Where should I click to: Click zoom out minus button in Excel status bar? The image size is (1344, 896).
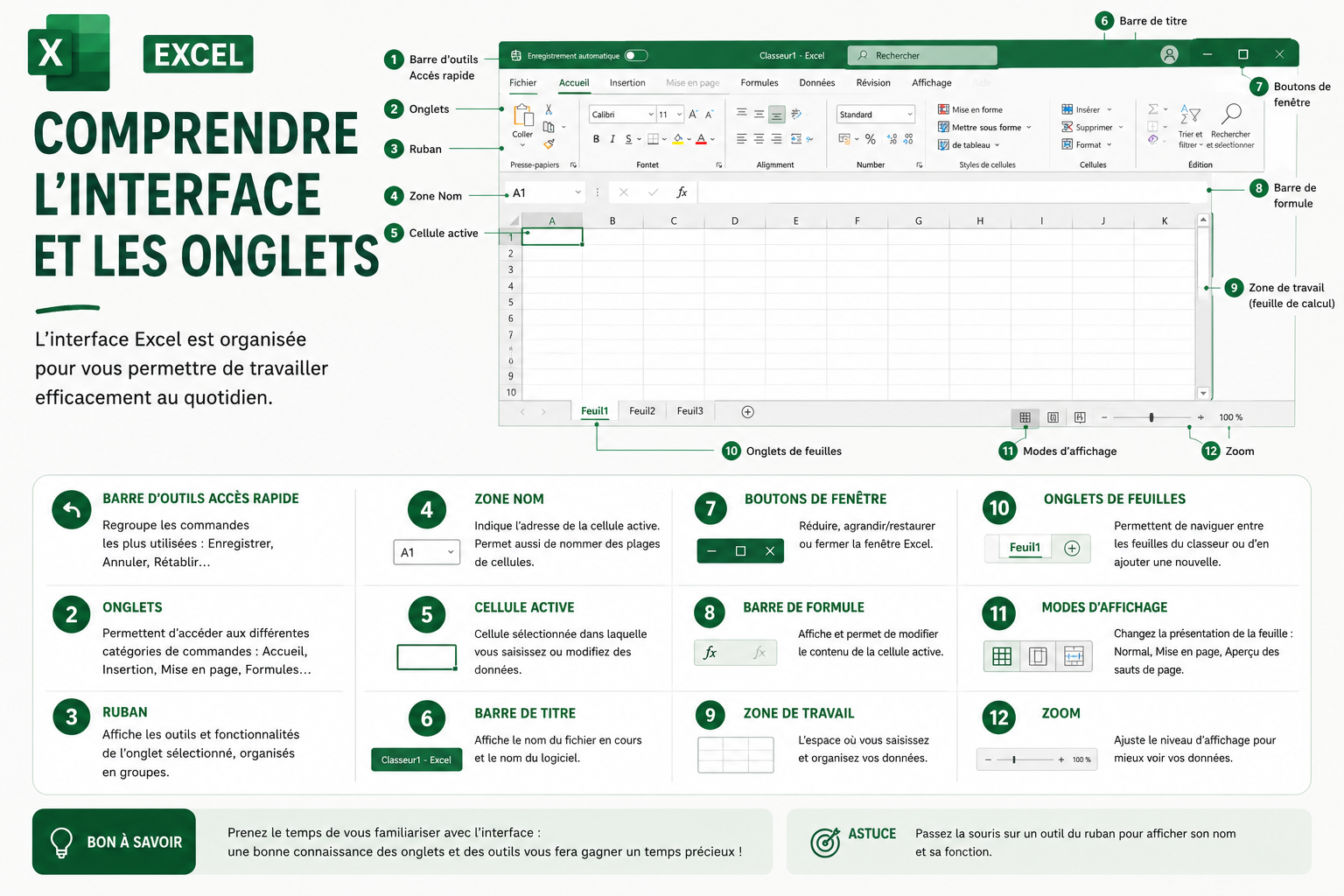1104,417
